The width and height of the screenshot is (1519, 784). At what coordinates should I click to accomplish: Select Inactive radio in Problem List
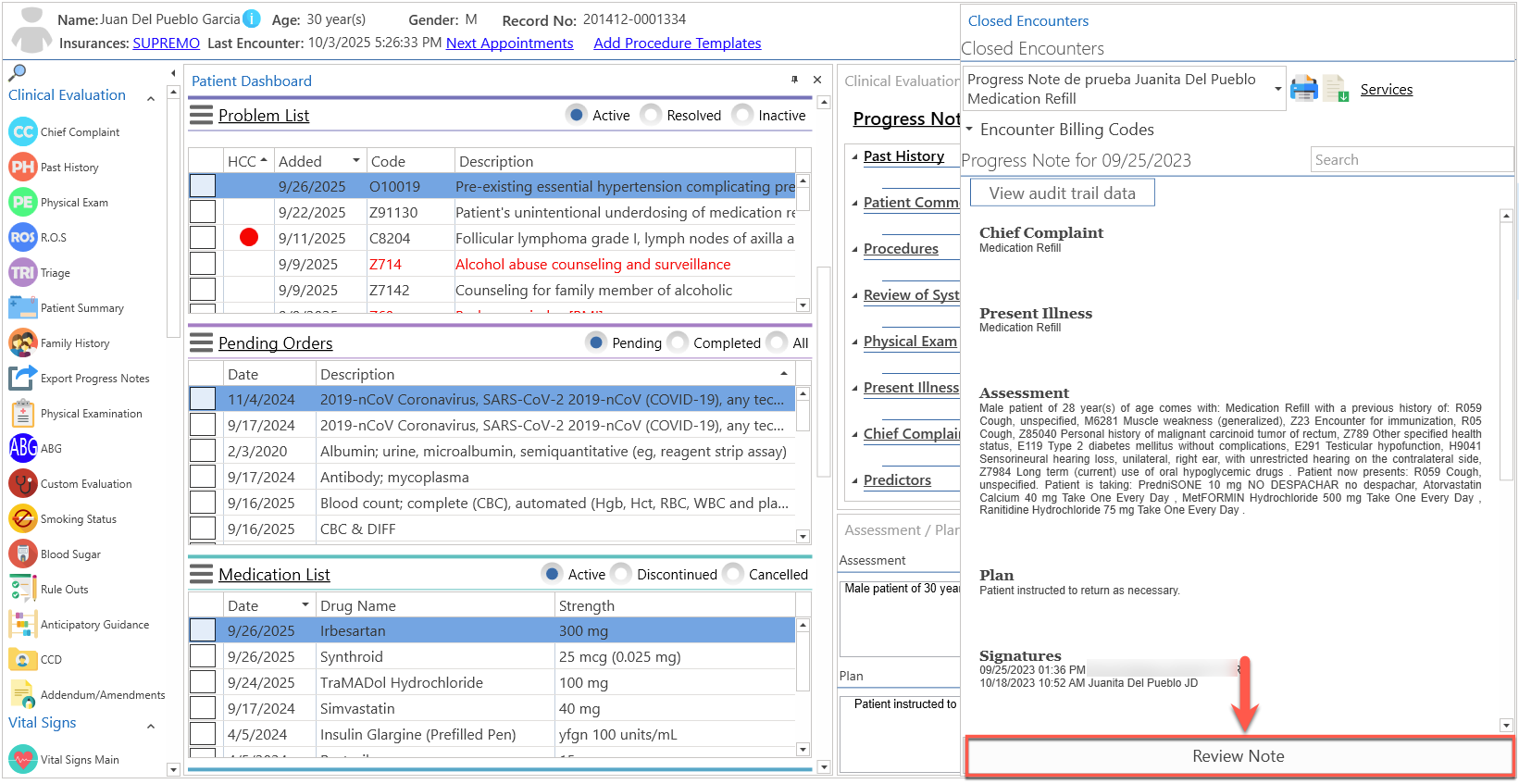pos(742,115)
